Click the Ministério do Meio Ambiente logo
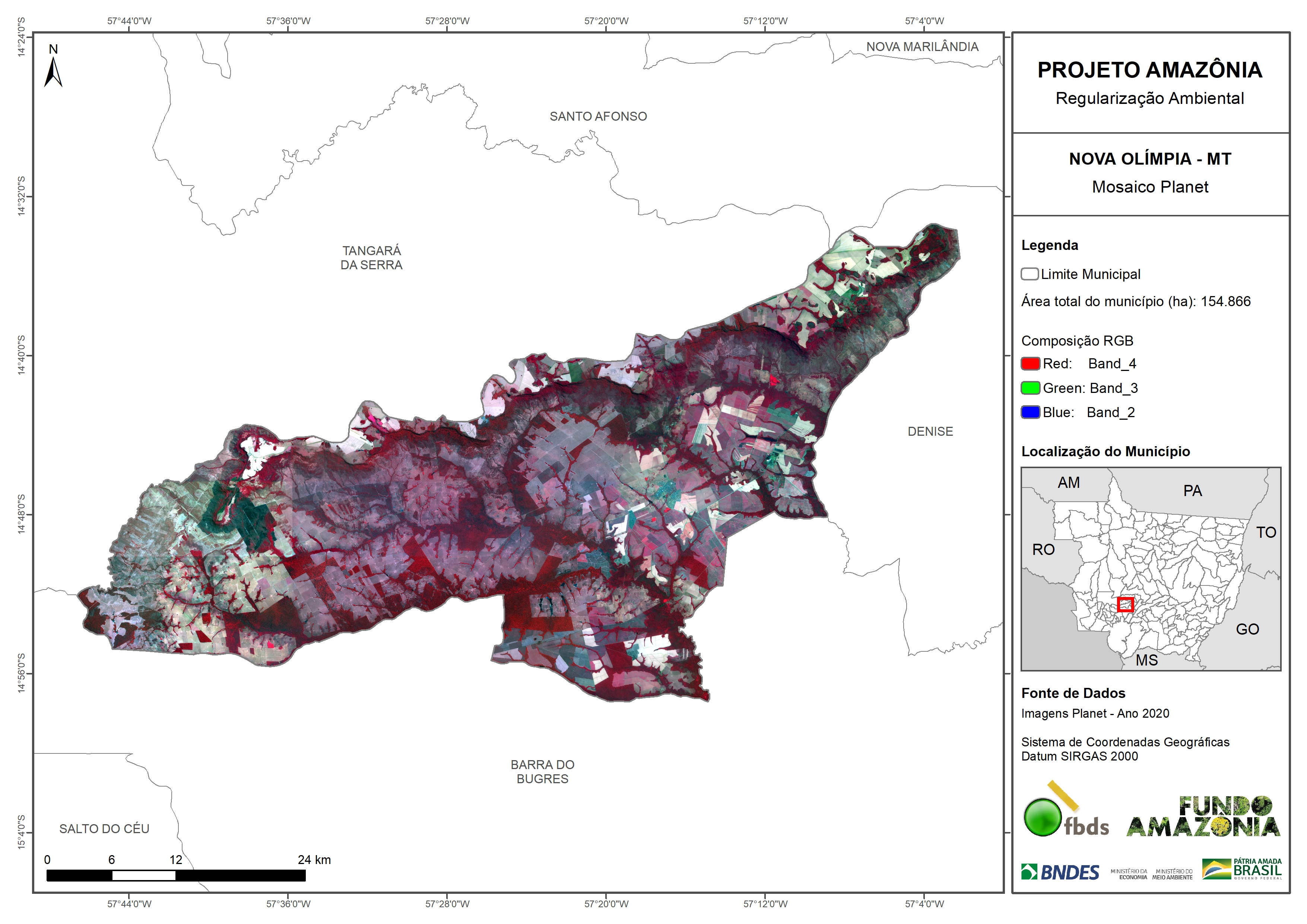Screen dimensions: 1307x924 [1172, 874]
